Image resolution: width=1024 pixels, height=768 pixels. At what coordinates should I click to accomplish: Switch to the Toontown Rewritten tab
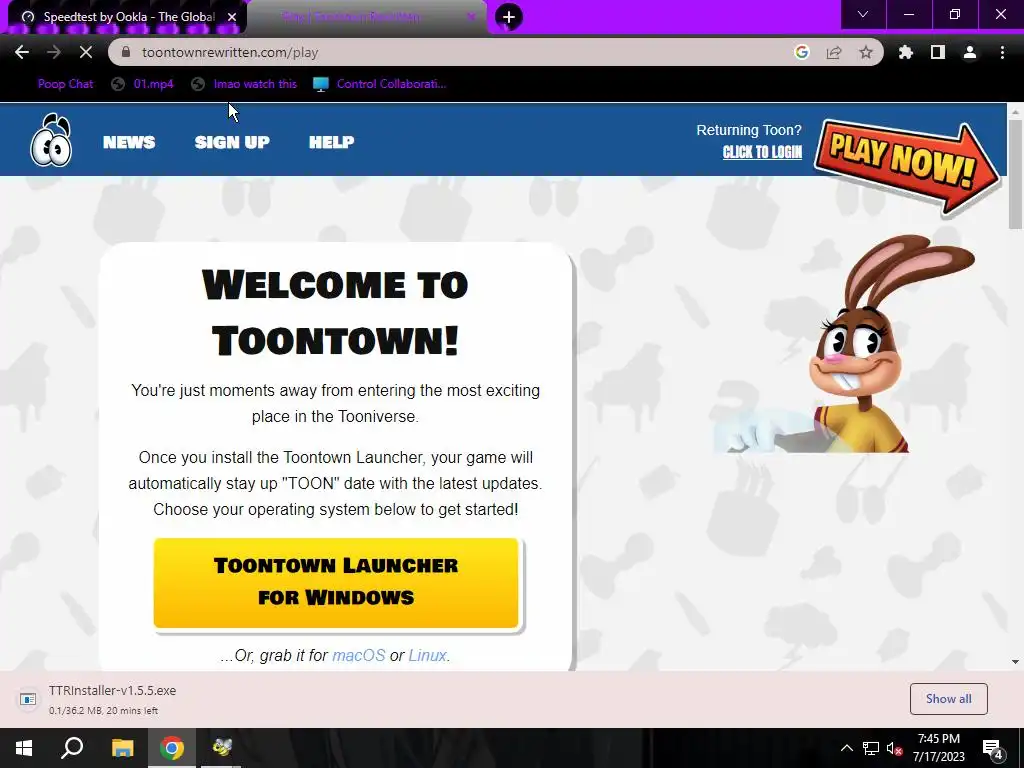366,17
